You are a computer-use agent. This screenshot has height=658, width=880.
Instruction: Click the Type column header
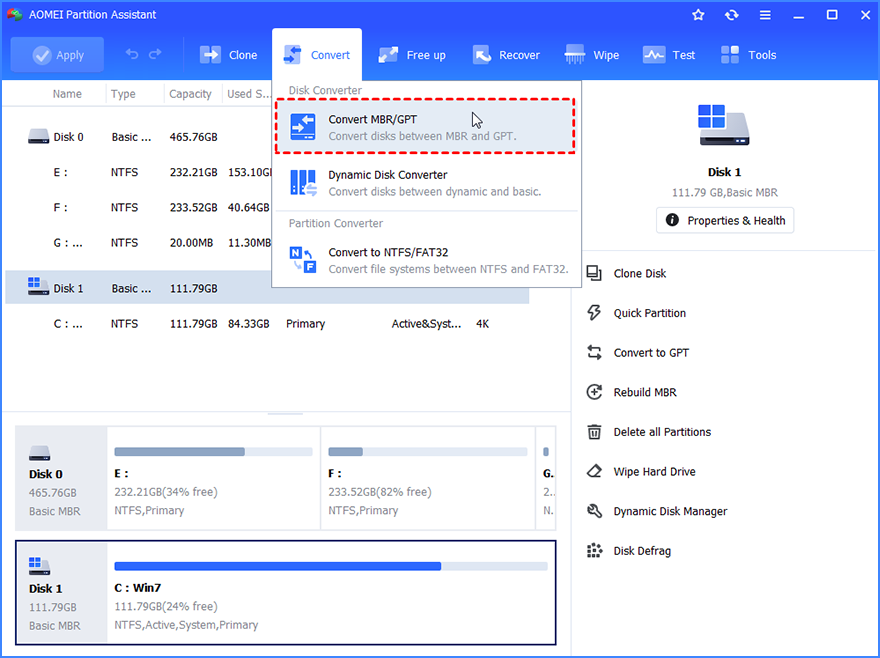[123, 94]
